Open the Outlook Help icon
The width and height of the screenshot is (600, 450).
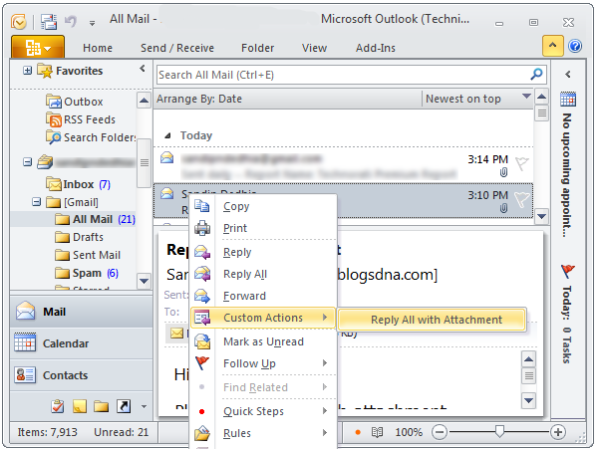pyautogui.click(x=575, y=46)
